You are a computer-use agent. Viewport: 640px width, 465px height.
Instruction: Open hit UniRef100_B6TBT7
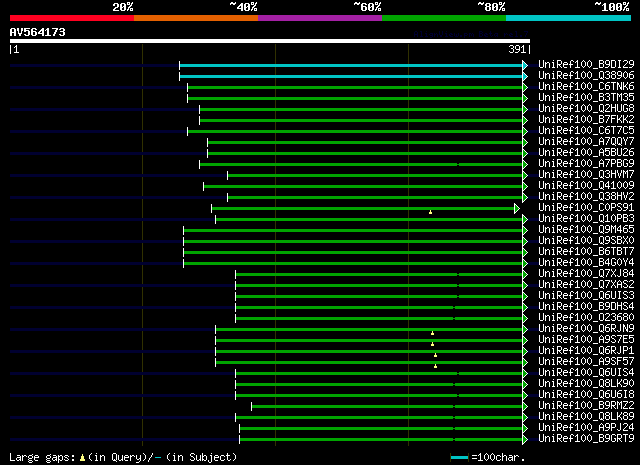(x=586, y=251)
